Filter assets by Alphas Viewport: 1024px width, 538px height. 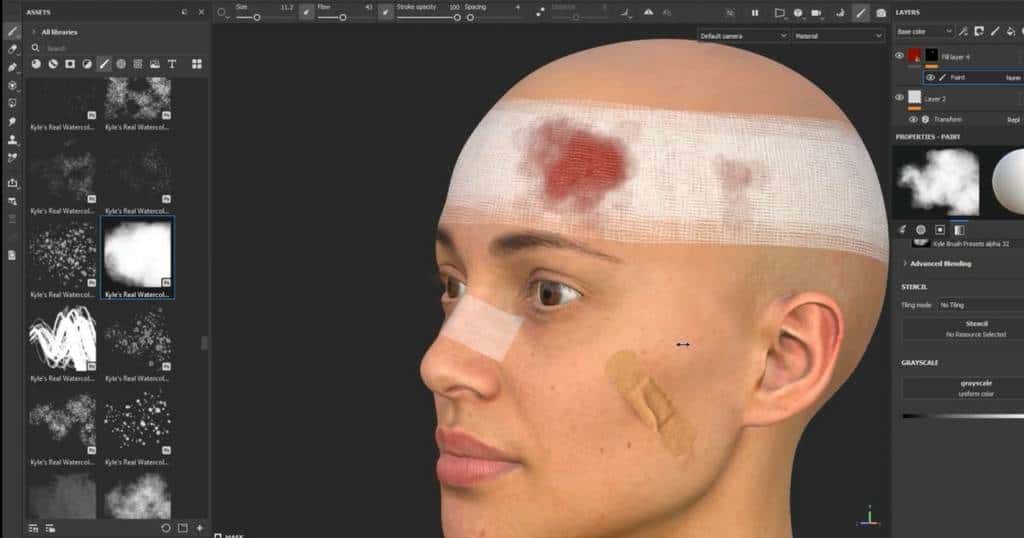[x=121, y=64]
